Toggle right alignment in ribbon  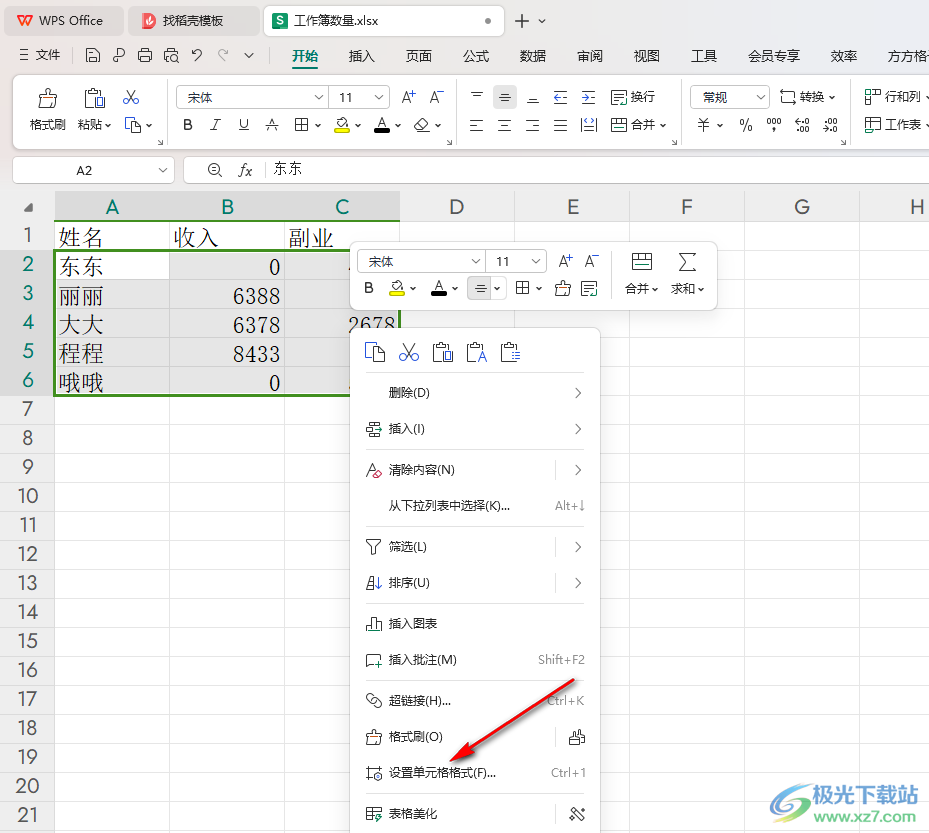click(x=533, y=125)
